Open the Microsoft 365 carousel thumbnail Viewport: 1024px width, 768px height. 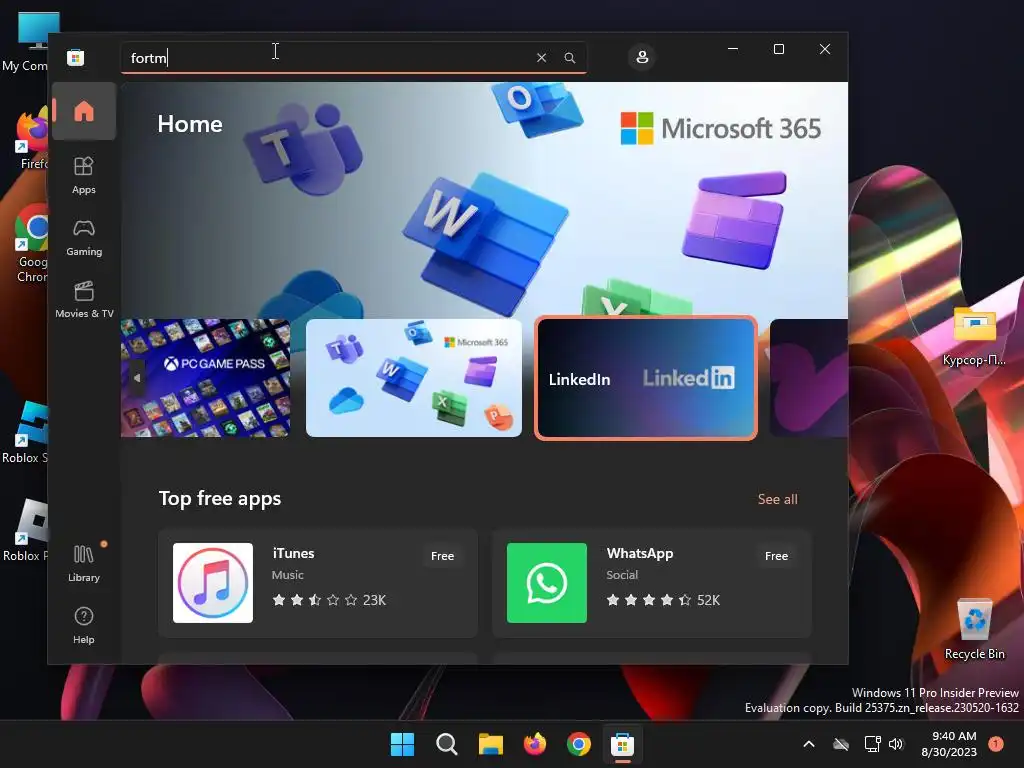(x=413, y=377)
